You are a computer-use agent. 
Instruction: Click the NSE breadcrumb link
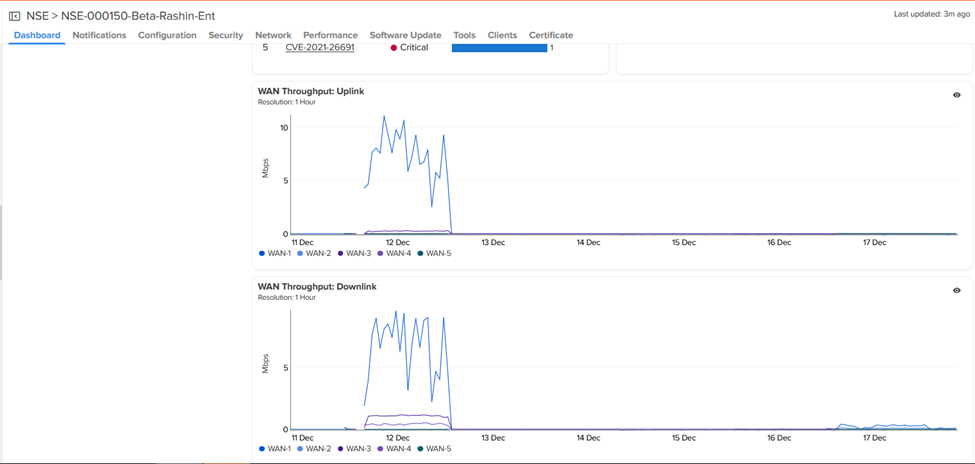point(37,16)
